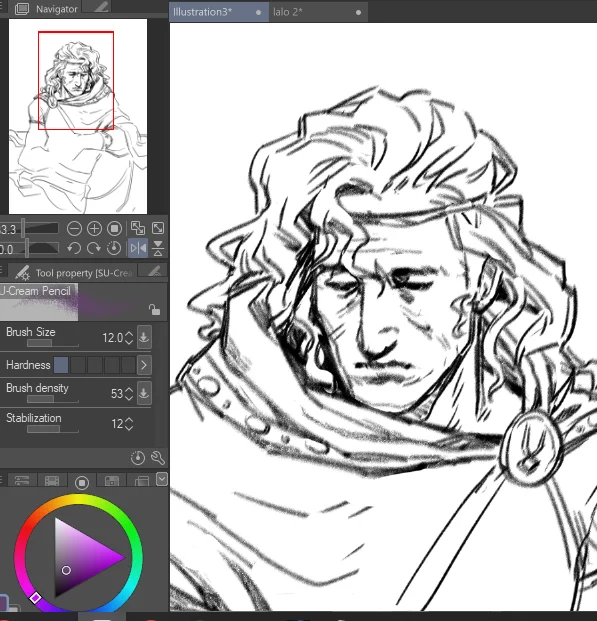Switch to the brush tab beside Tool property
This screenshot has height=621, width=597.
[x=154, y=271]
